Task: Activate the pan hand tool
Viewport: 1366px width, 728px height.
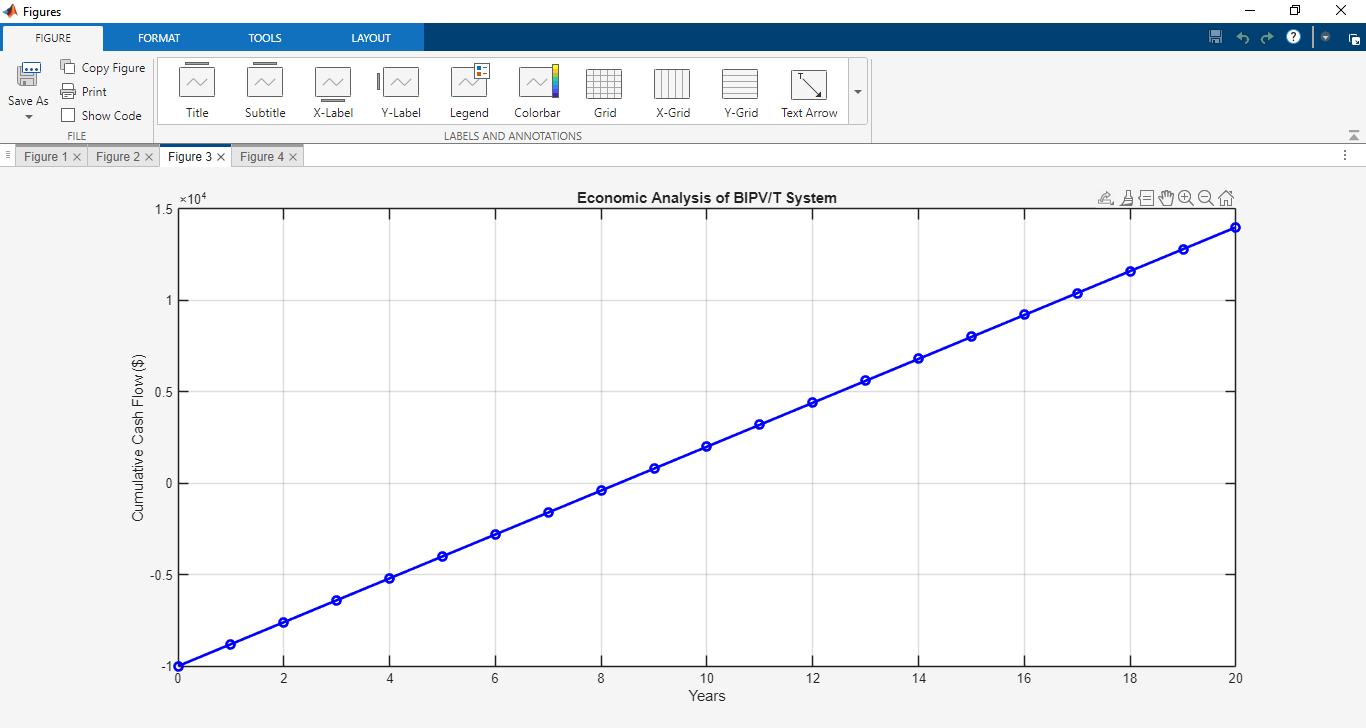Action: 1166,198
